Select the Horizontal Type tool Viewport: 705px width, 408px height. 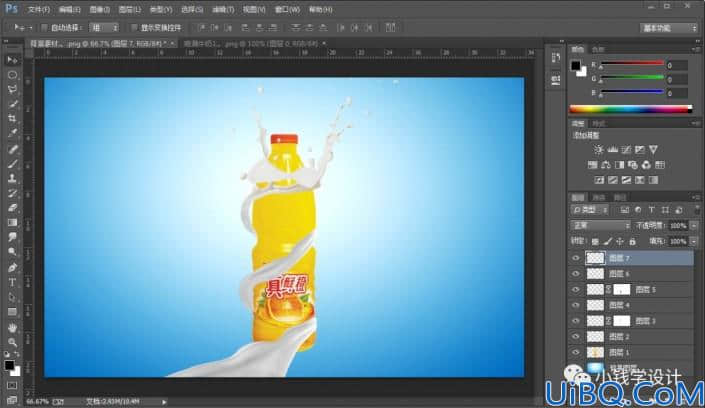tap(12, 282)
